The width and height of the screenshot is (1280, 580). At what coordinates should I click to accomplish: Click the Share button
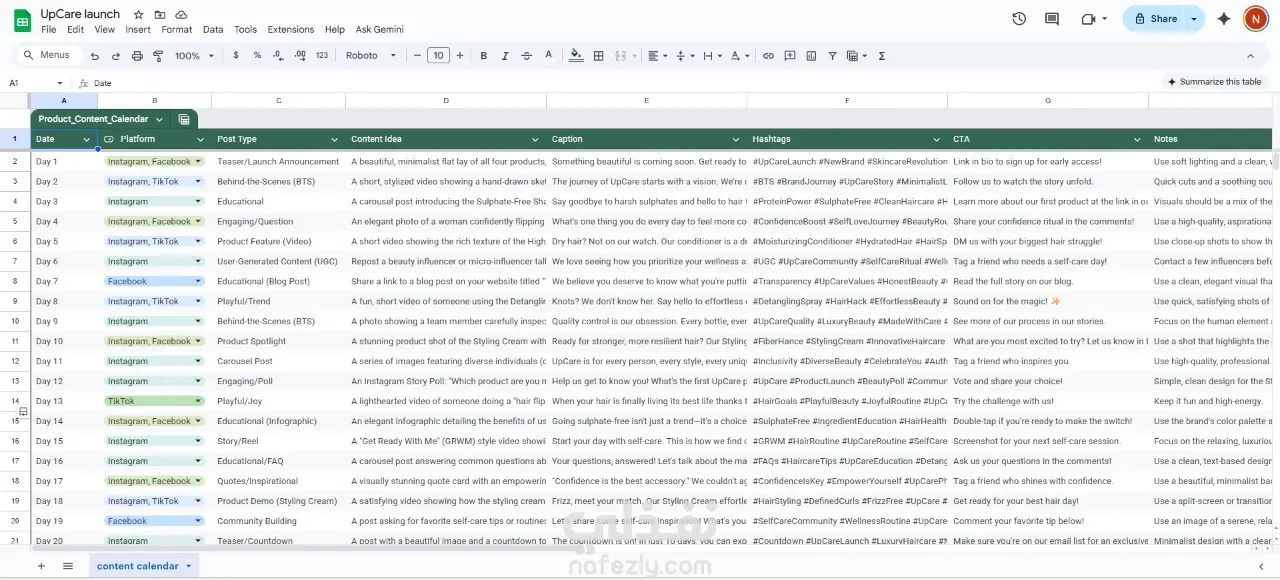coord(1156,18)
